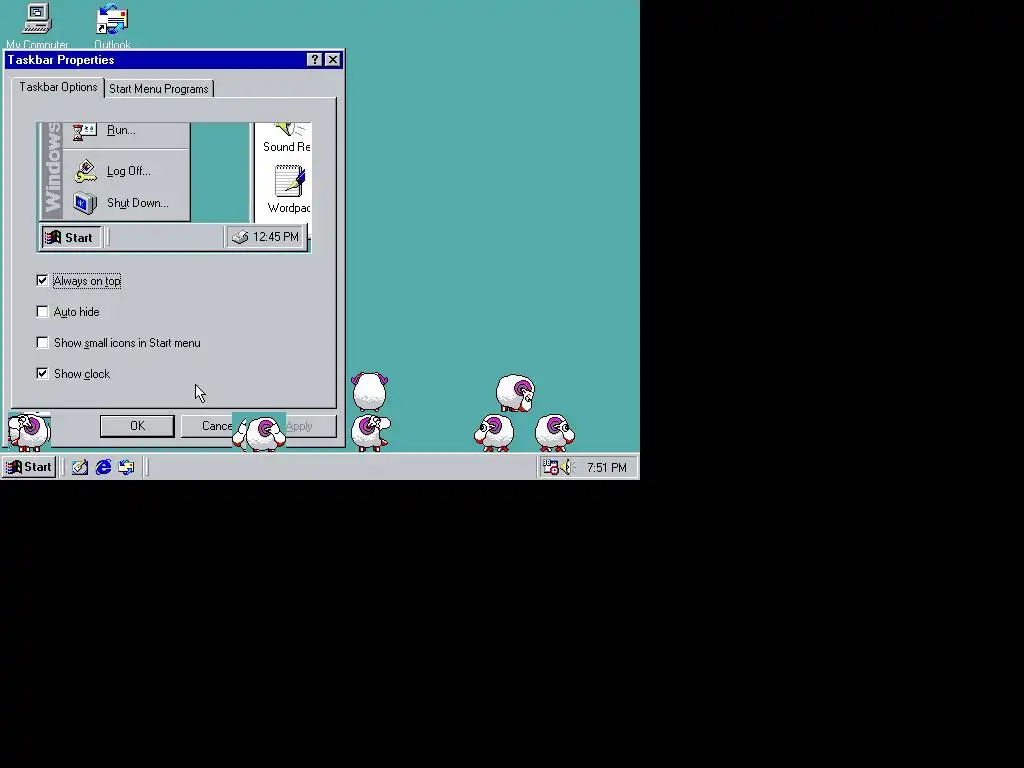This screenshot has height=768, width=1024.
Task: Click the sheep covering the Apply button
Action: [260, 432]
